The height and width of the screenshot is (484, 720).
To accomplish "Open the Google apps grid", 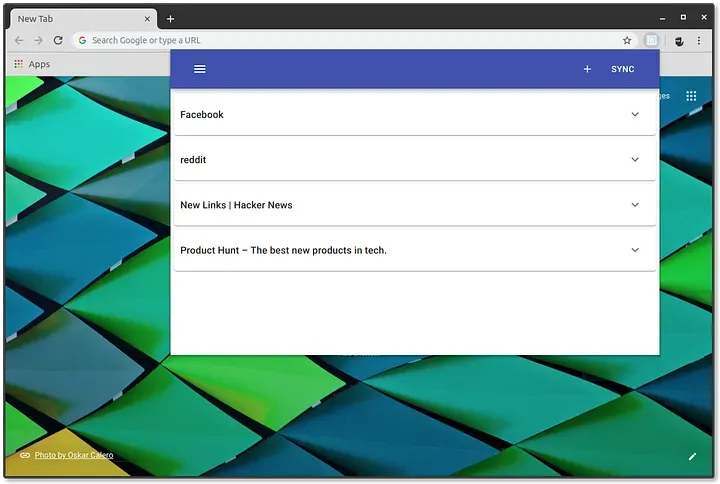I will tap(691, 96).
